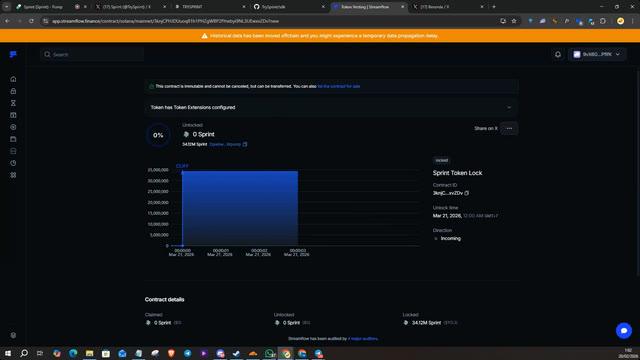
Task: Click the seventh sidebar icon, under the box
Action: pyautogui.click(x=13, y=151)
